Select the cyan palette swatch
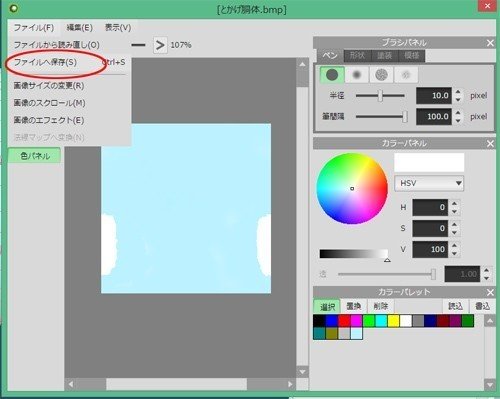The height and width of the screenshot is (399, 500). (381, 321)
